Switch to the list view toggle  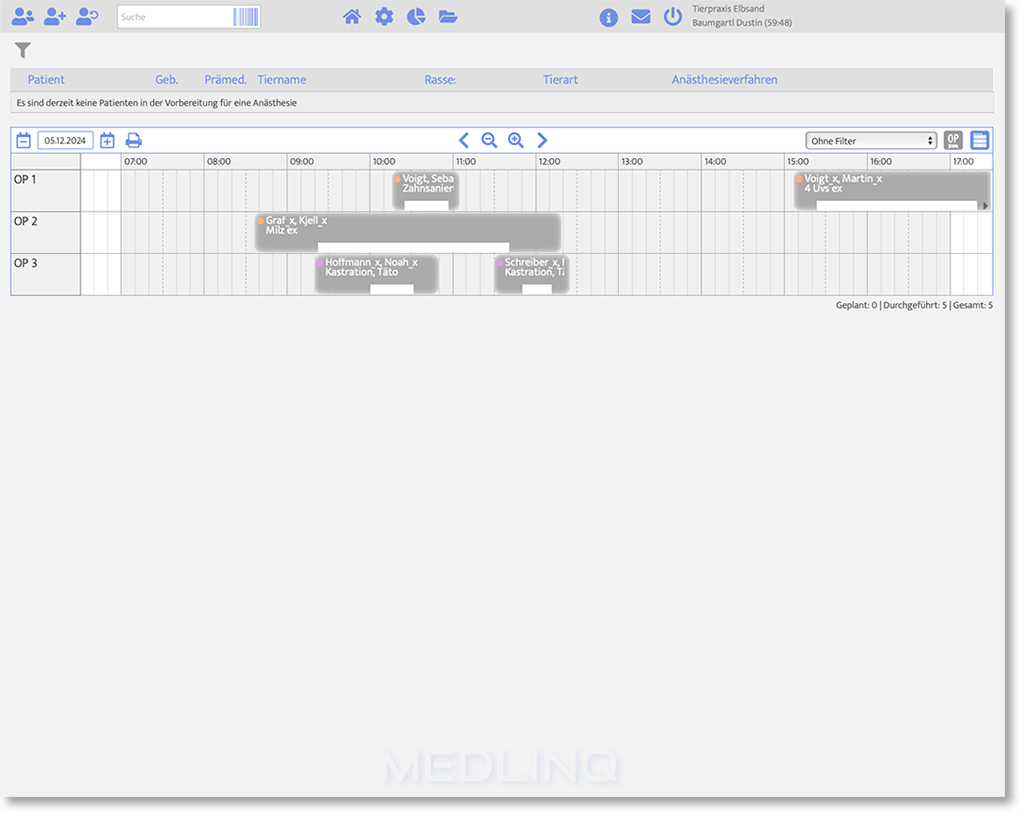pos(980,141)
